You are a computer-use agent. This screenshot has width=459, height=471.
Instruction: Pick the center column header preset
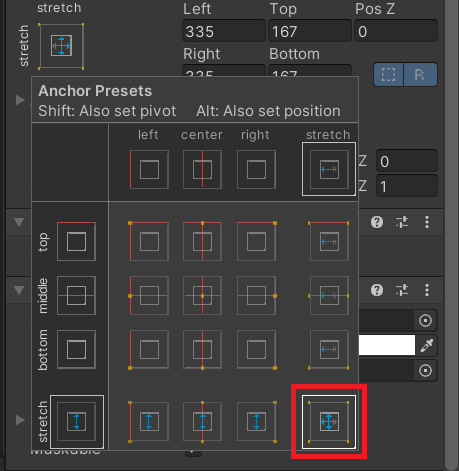202,169
